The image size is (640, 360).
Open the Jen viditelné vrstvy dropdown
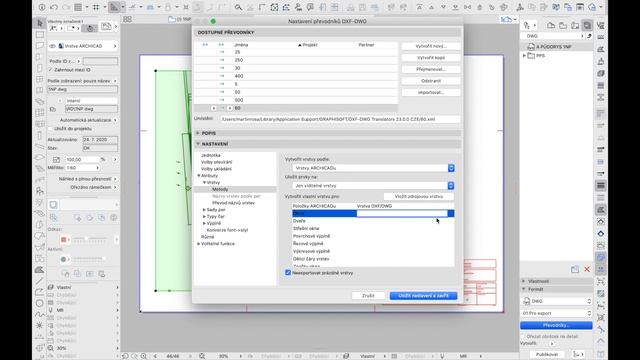(x=373, y=186)
